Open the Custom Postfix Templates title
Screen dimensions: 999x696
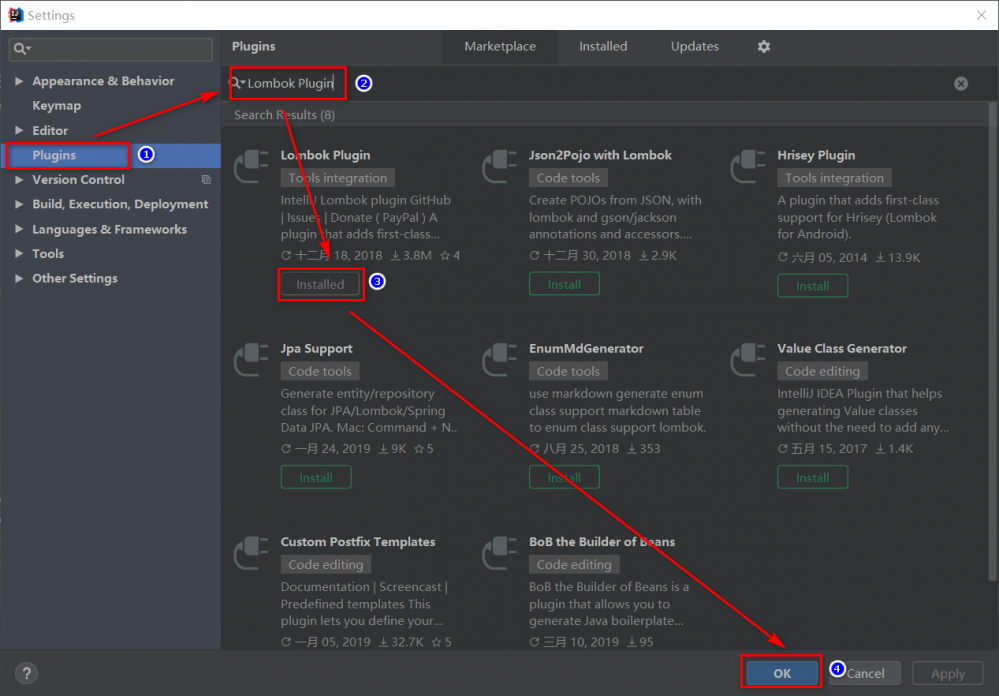(358, 542)
